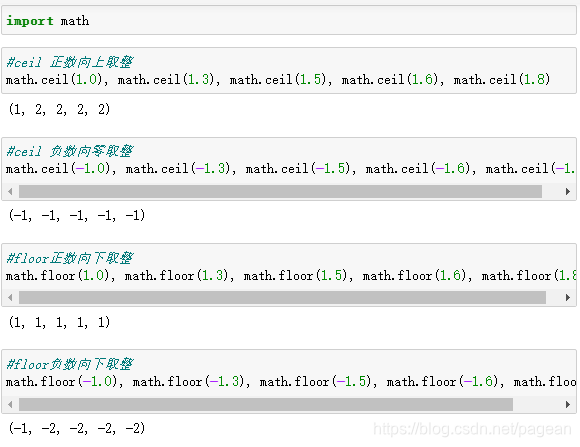Click the output '(-1, -2, -2, -2, -2)'

coord(77,428)
